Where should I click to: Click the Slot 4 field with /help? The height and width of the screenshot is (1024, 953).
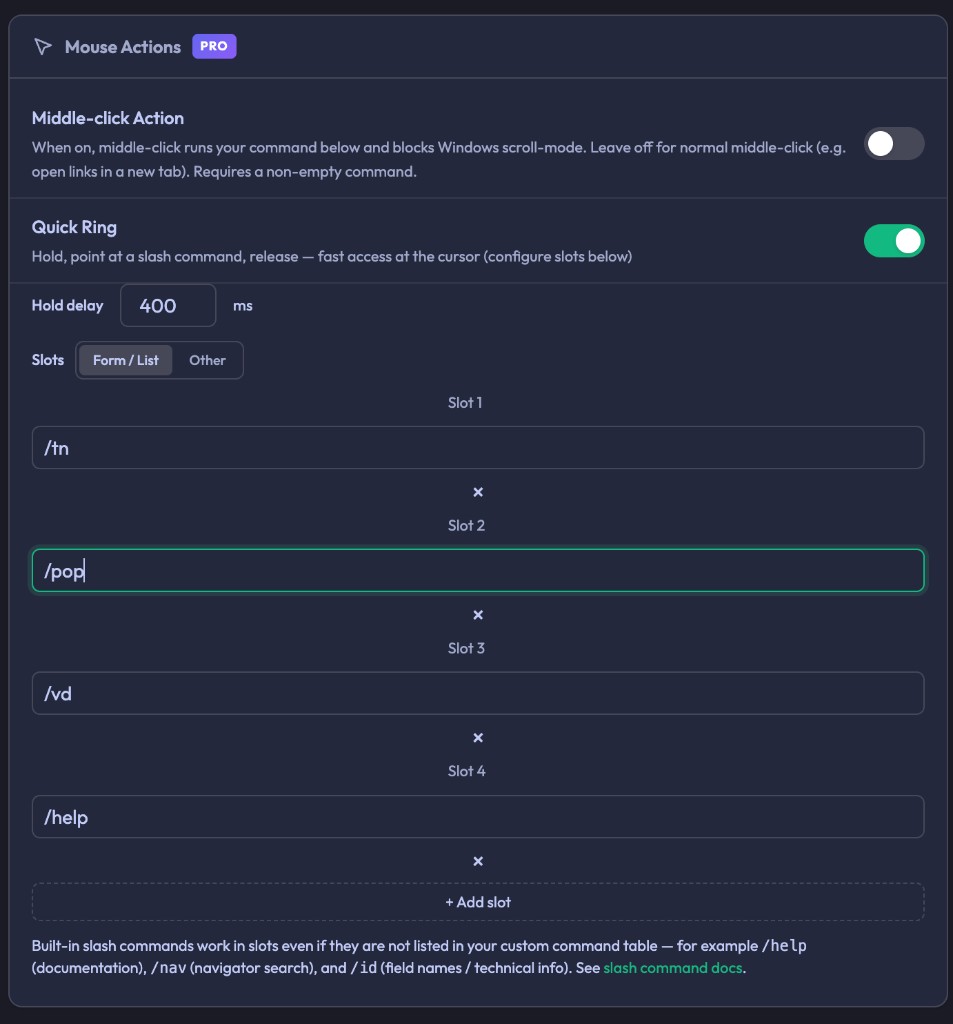[x=478, y=816]
